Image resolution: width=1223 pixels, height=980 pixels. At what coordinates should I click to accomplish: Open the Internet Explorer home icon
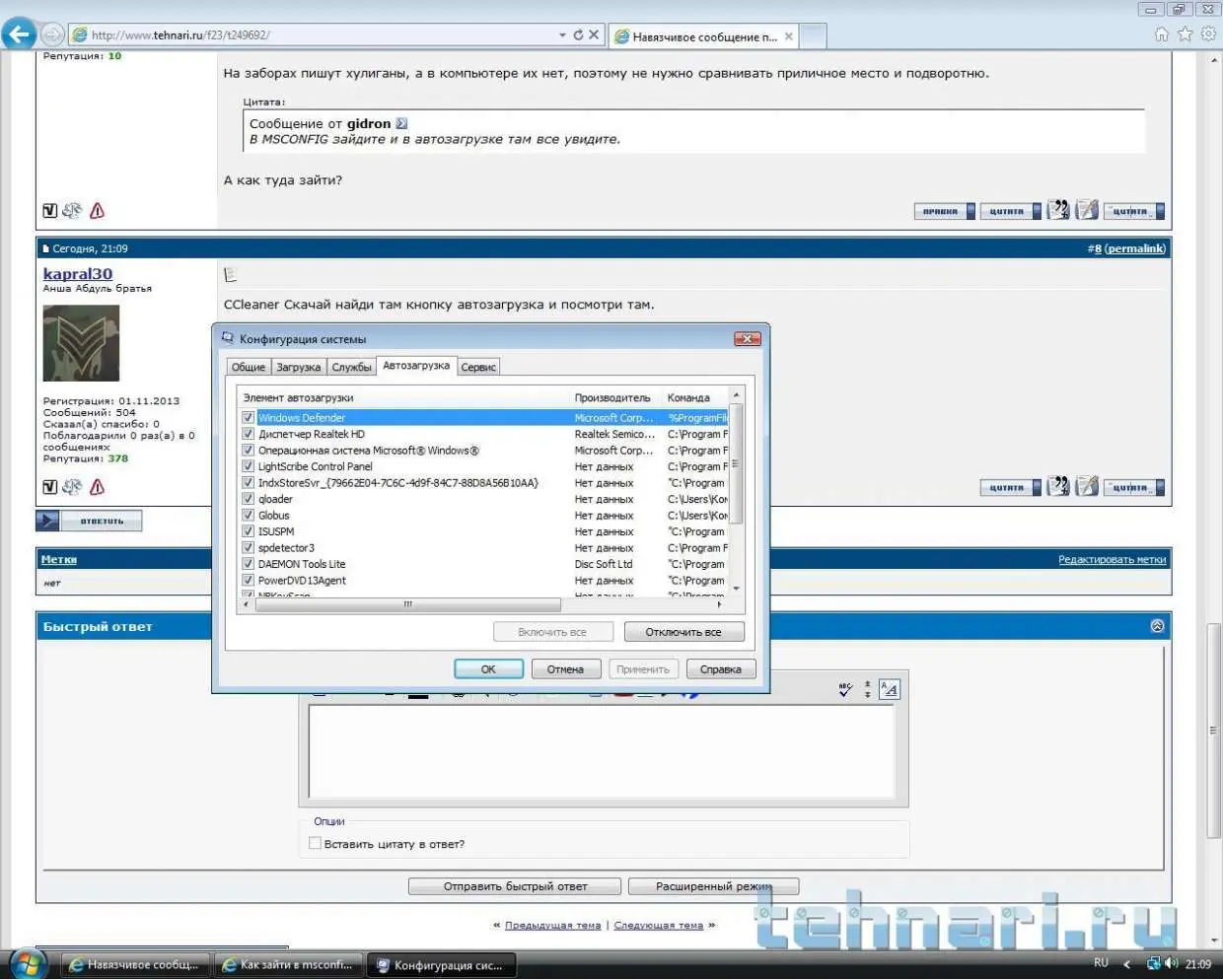pos(1161,35)
